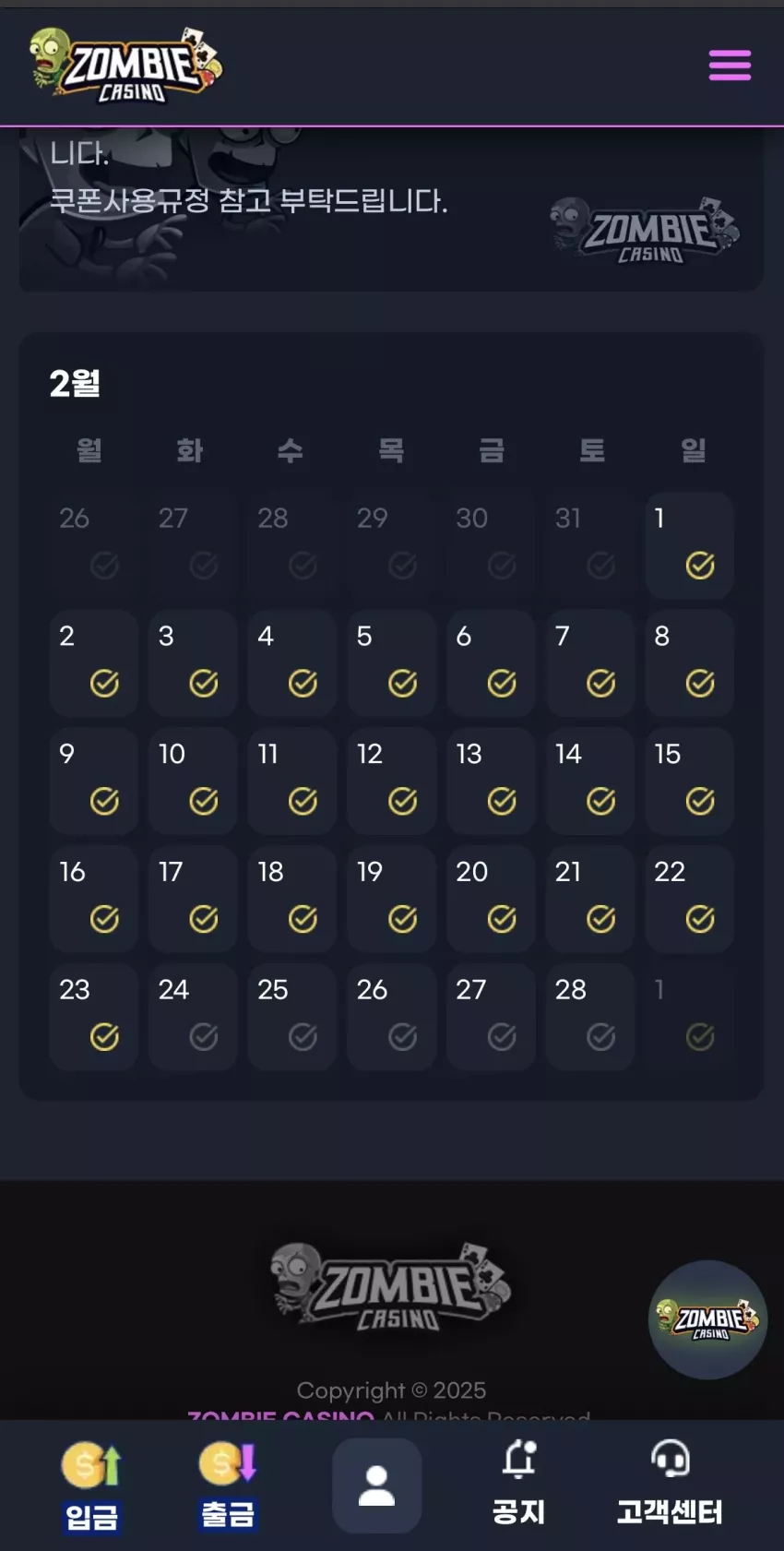Select calendar day 14 cell
This screenshot has height=1551, width=784.
coord(589,781)
